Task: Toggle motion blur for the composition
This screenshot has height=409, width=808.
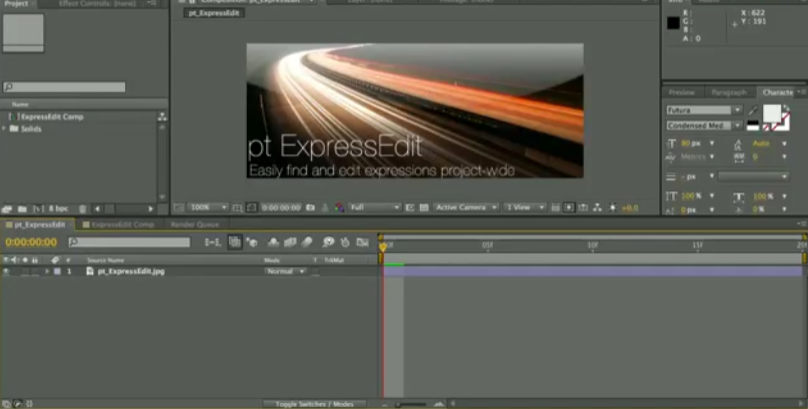Action: pos(307,242)
